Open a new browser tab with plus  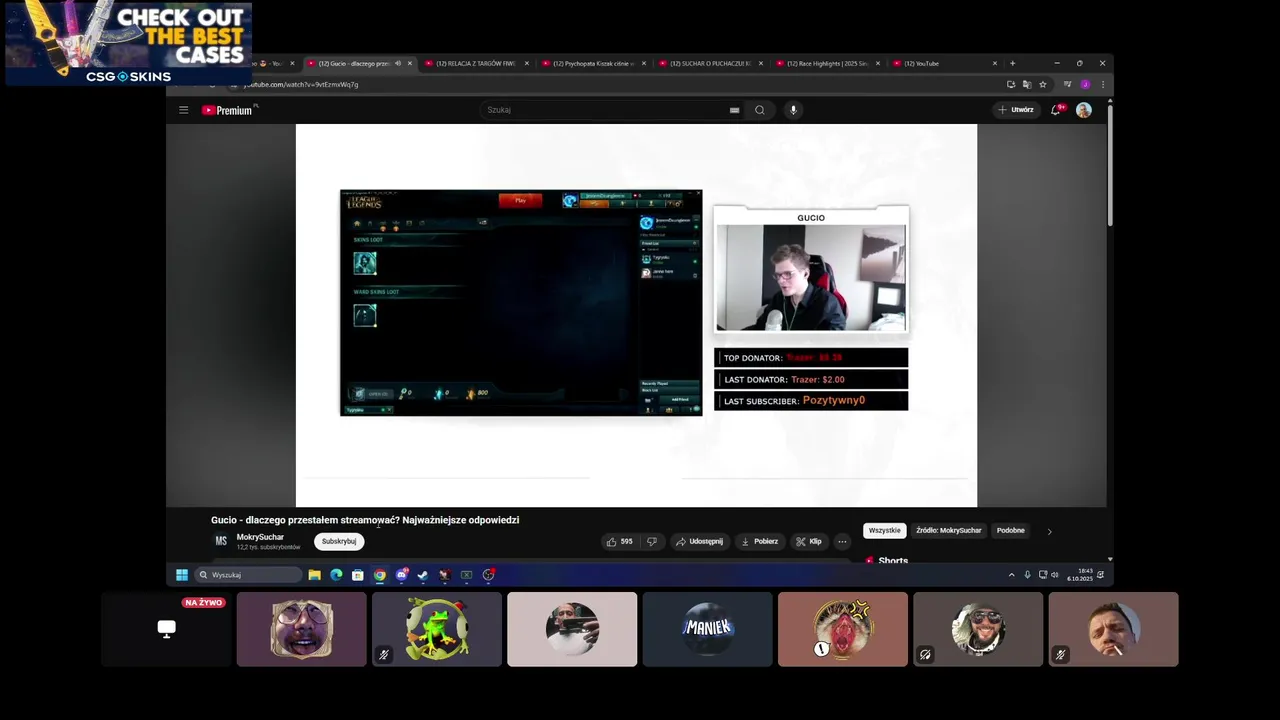tap(1012, 63)
